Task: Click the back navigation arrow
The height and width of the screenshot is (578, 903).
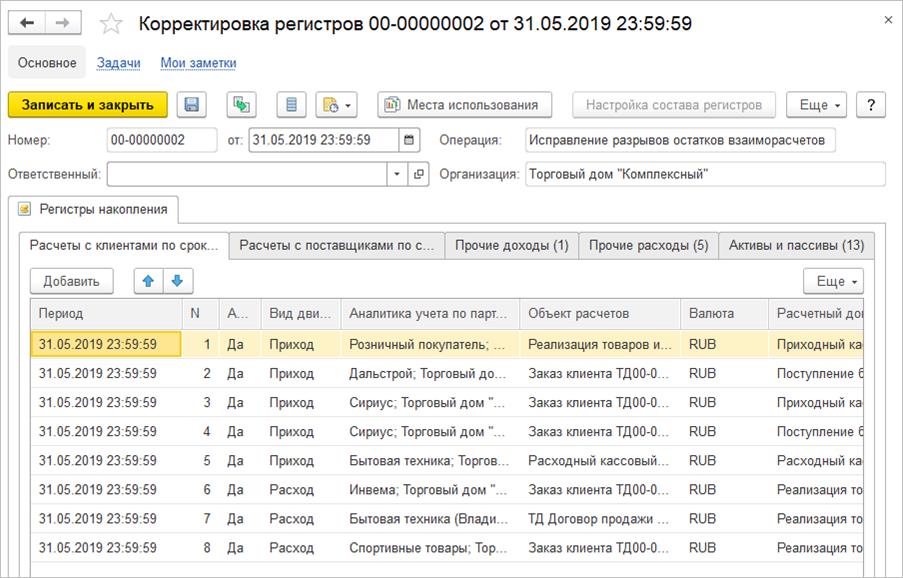Action: [27, 23]
